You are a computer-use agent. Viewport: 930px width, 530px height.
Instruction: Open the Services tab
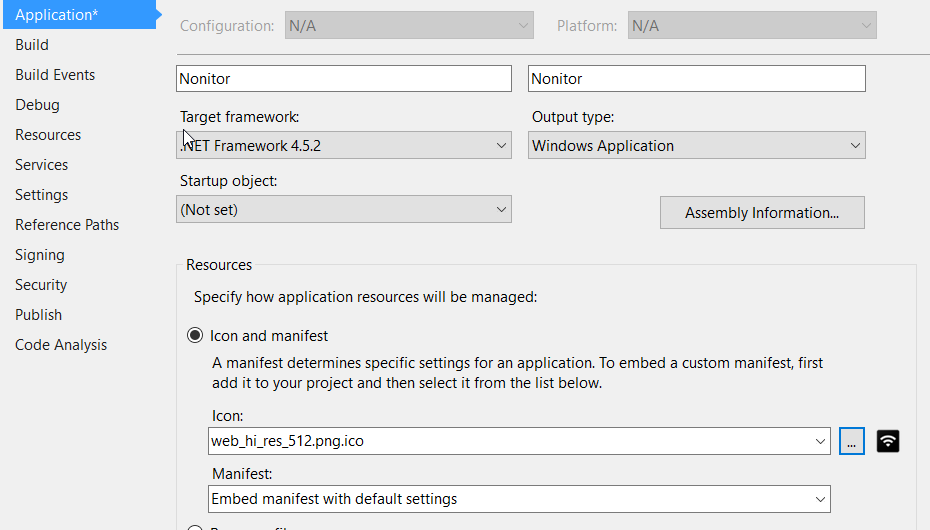pos(42,165)
